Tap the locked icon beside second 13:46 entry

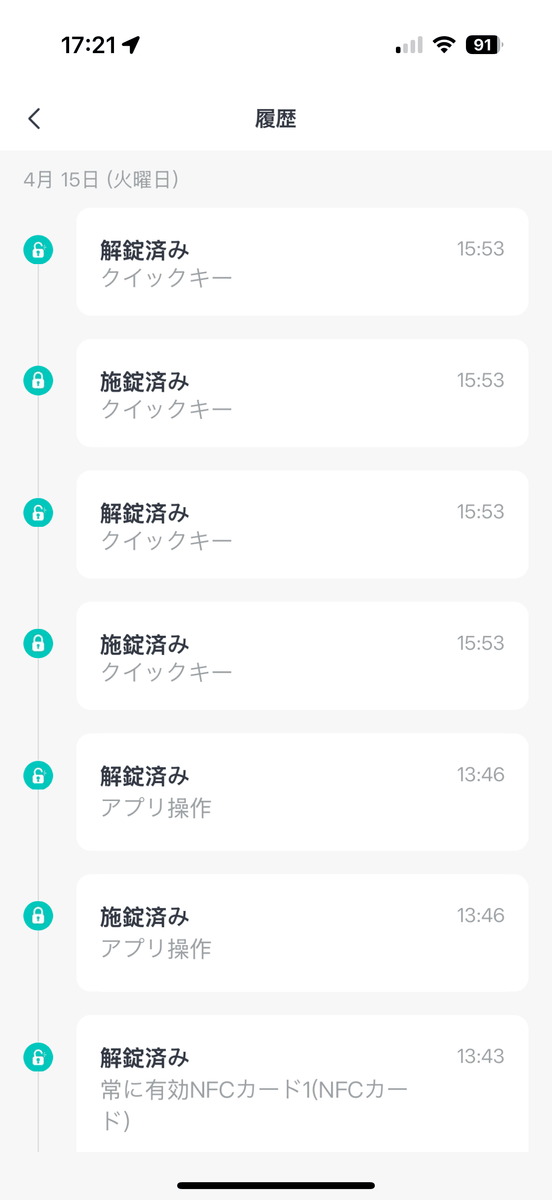[x=38, y=915]
